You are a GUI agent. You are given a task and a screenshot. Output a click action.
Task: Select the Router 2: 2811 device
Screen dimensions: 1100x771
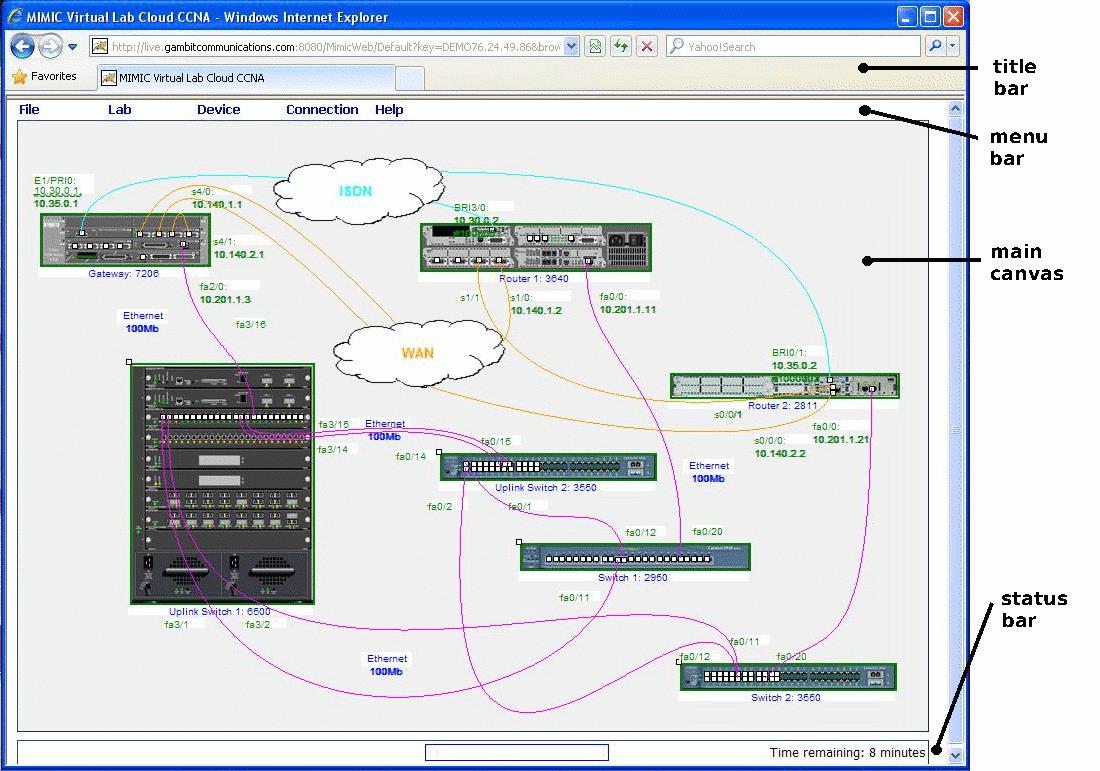[784, 386]
